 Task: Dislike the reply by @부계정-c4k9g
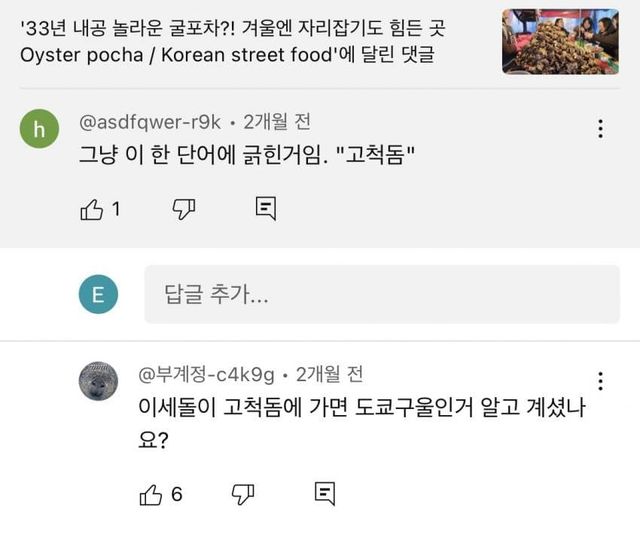pos(243,493)
